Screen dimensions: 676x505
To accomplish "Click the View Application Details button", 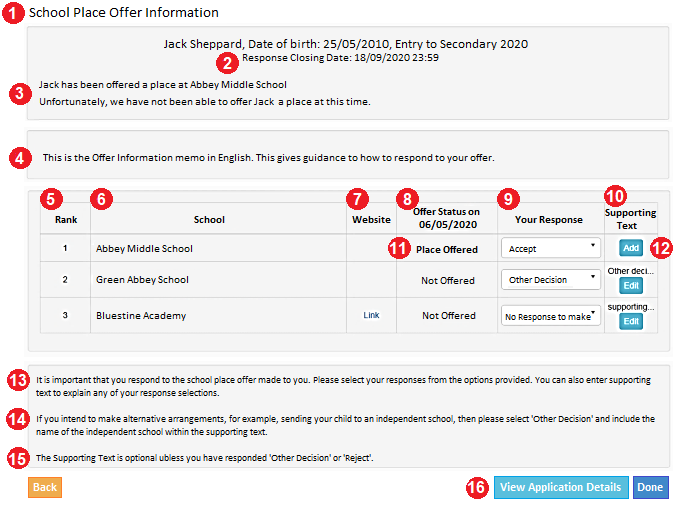I will [561, 487].
